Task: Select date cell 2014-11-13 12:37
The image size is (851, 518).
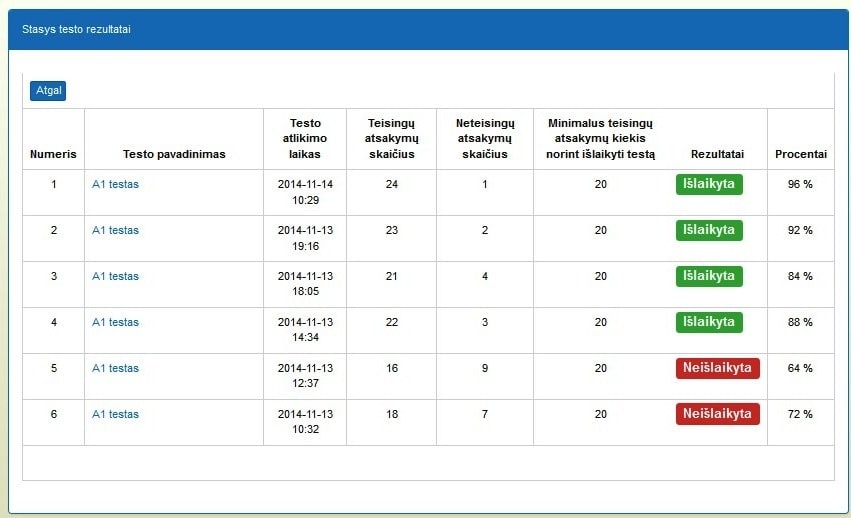Action: (x=305, y=376)
